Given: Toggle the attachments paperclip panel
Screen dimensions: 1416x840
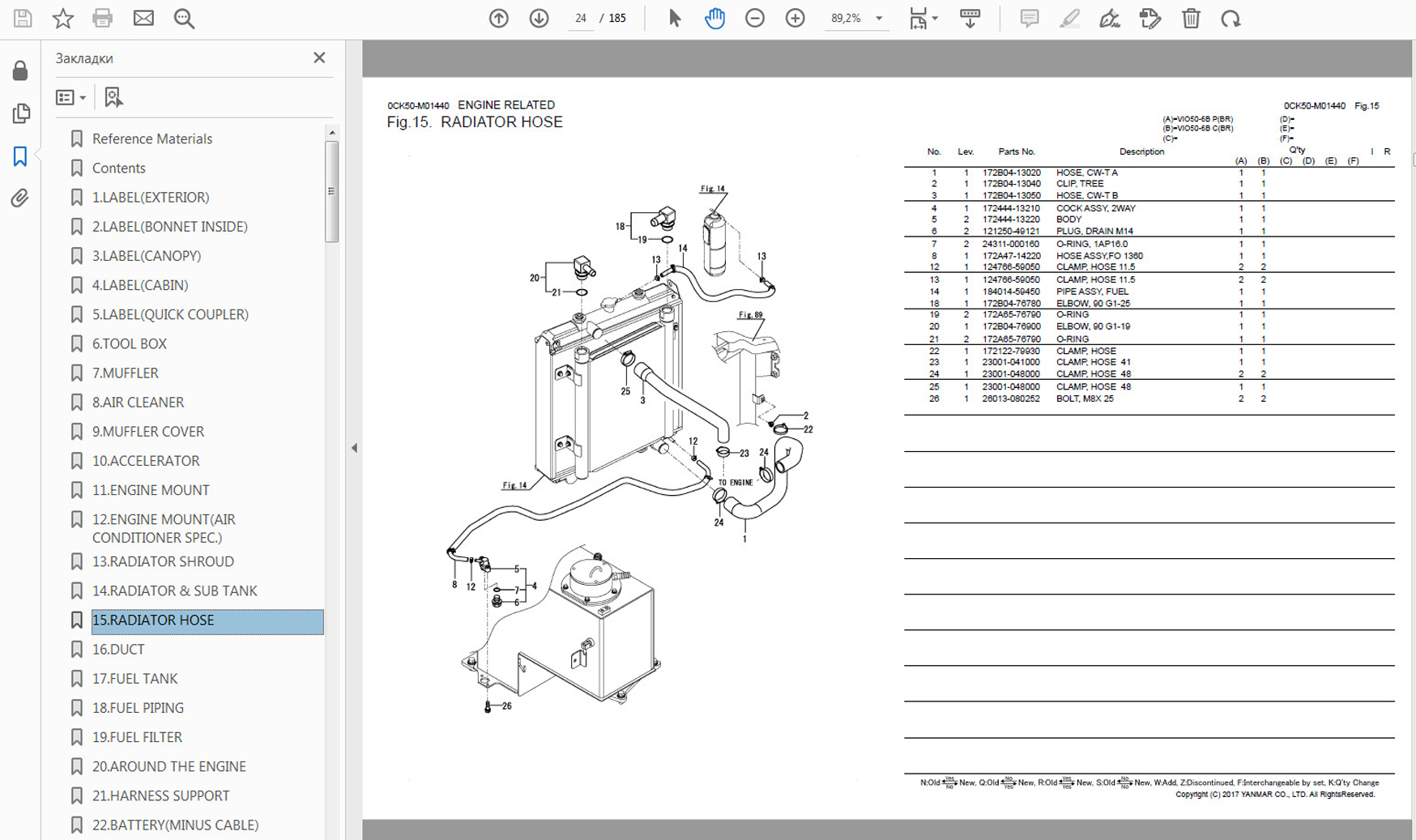Looking at the screenshot, I should click(x=20, y=198).
